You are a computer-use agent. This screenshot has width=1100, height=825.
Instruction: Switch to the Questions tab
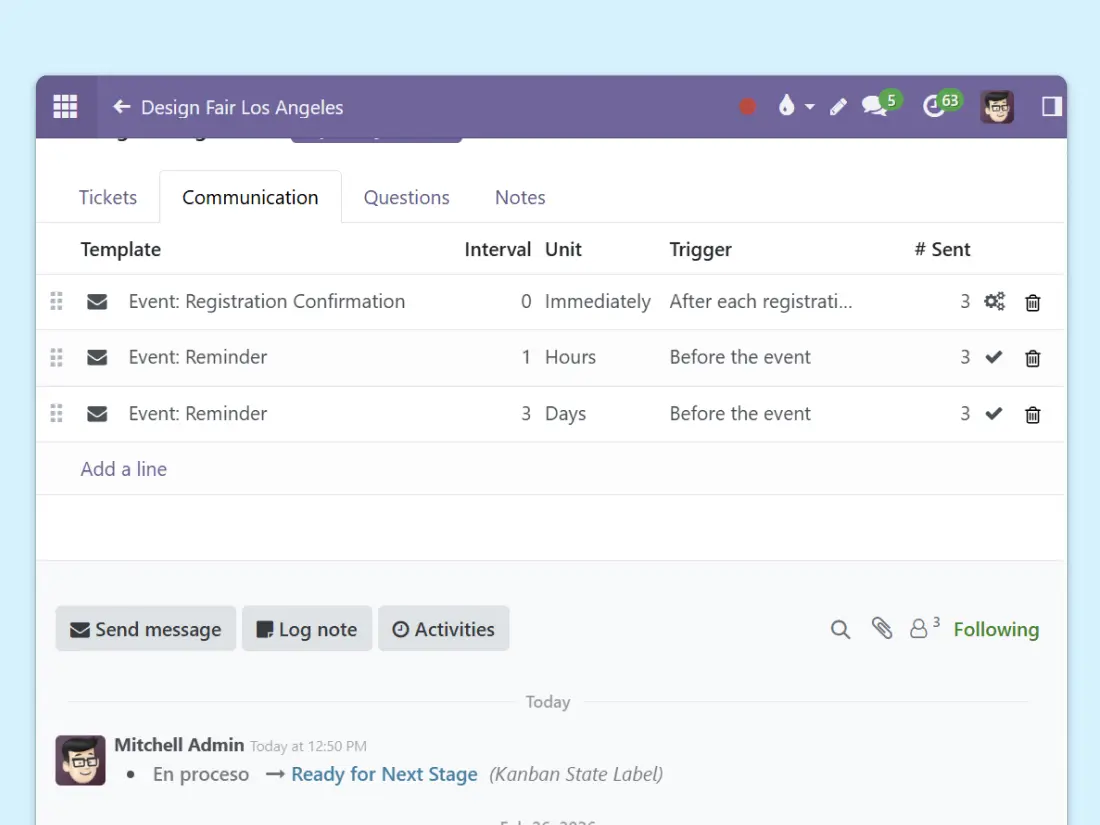point(406,197)
